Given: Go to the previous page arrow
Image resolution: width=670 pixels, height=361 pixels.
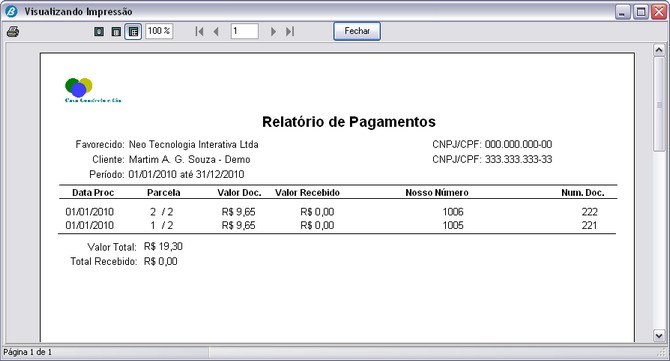Looking at the screenshot, I should (x=216, y=32).
